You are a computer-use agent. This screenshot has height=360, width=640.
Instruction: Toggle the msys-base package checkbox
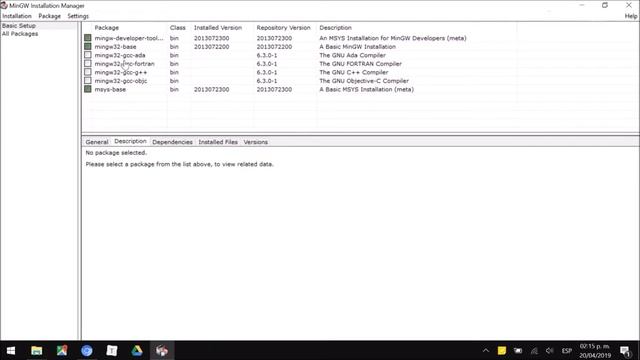point(88,89)
